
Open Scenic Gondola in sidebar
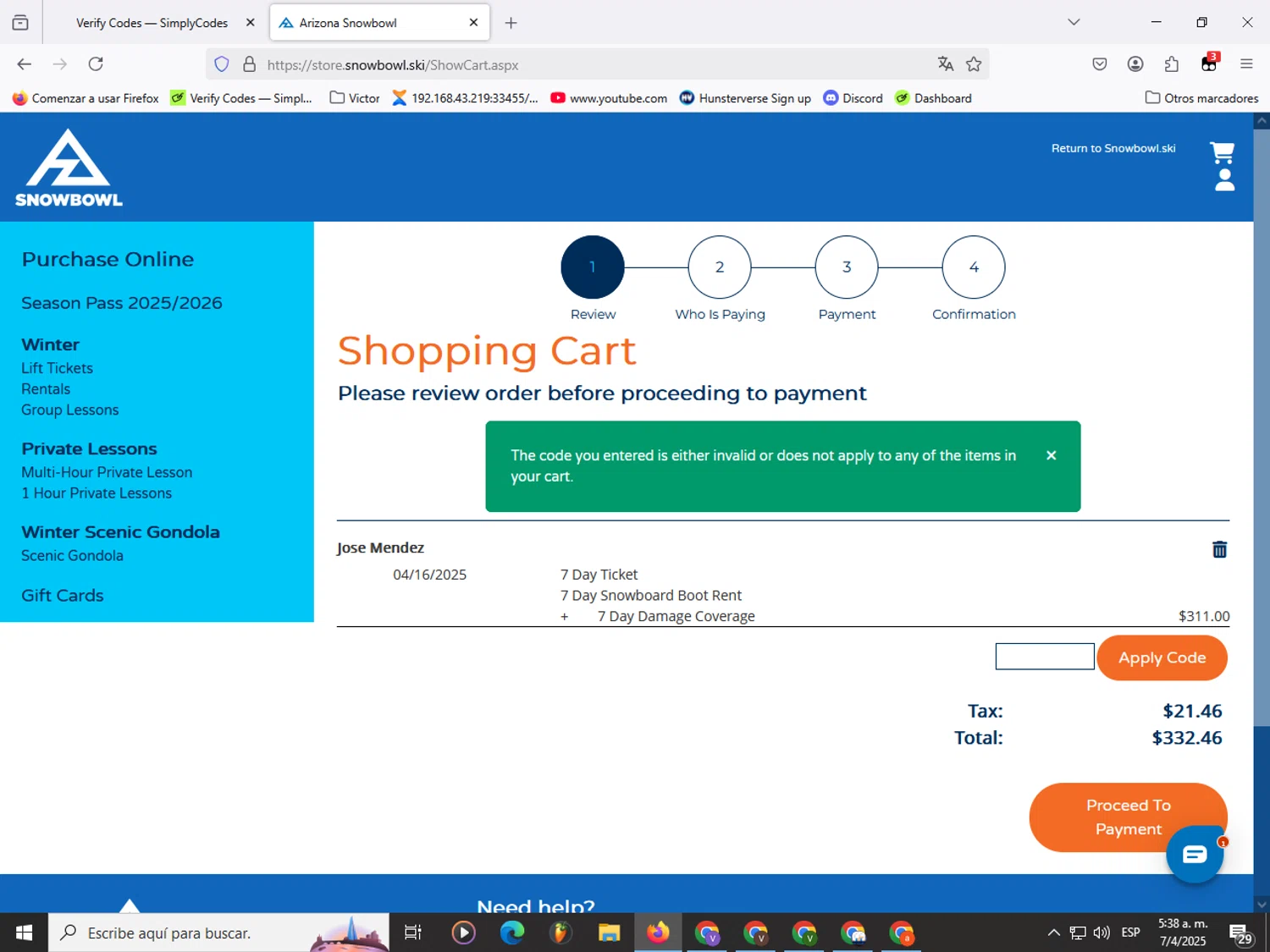pyautogui.click(x=72, y=556)
